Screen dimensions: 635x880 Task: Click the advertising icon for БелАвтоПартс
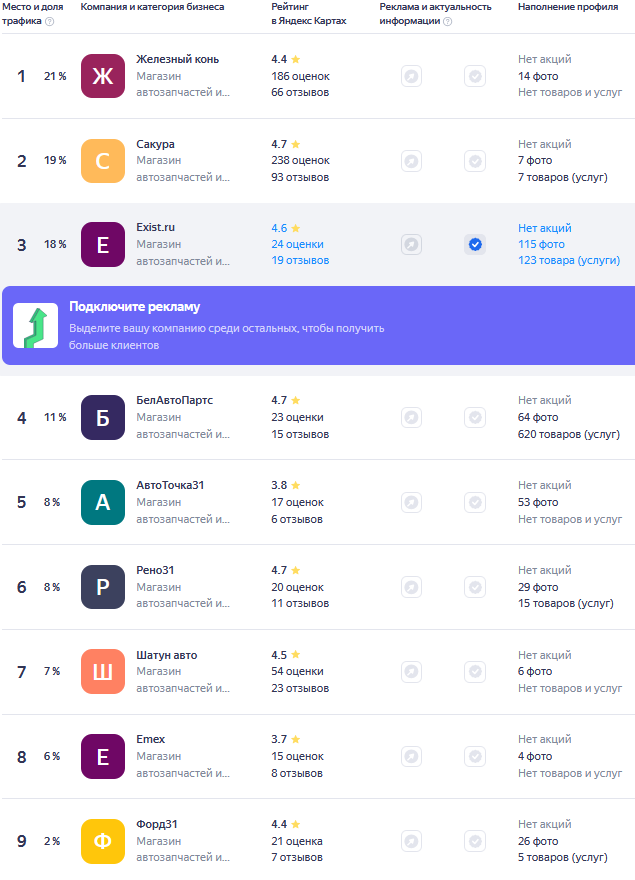point(411,418)
